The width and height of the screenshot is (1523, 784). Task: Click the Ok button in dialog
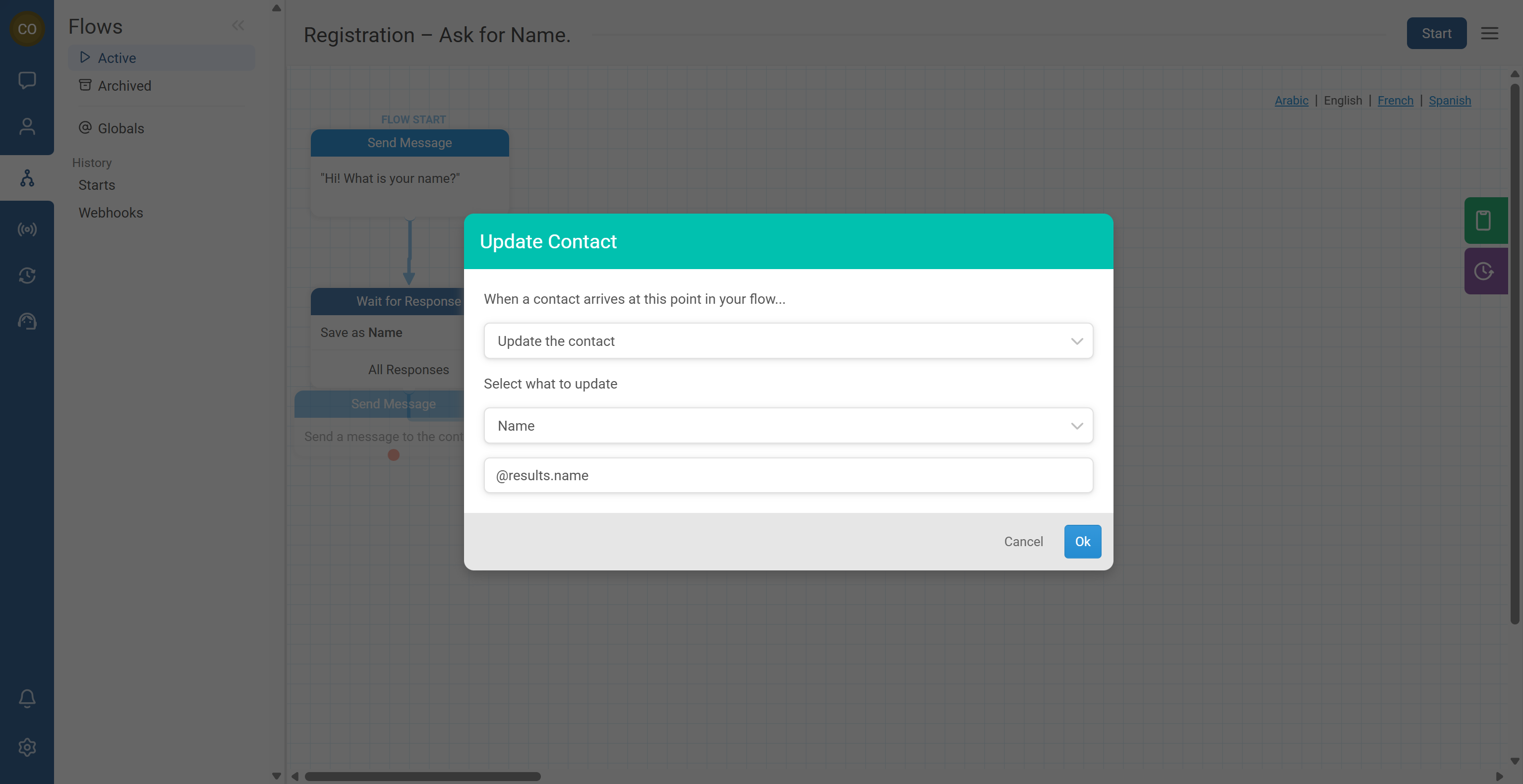(x=1082, y=541)
